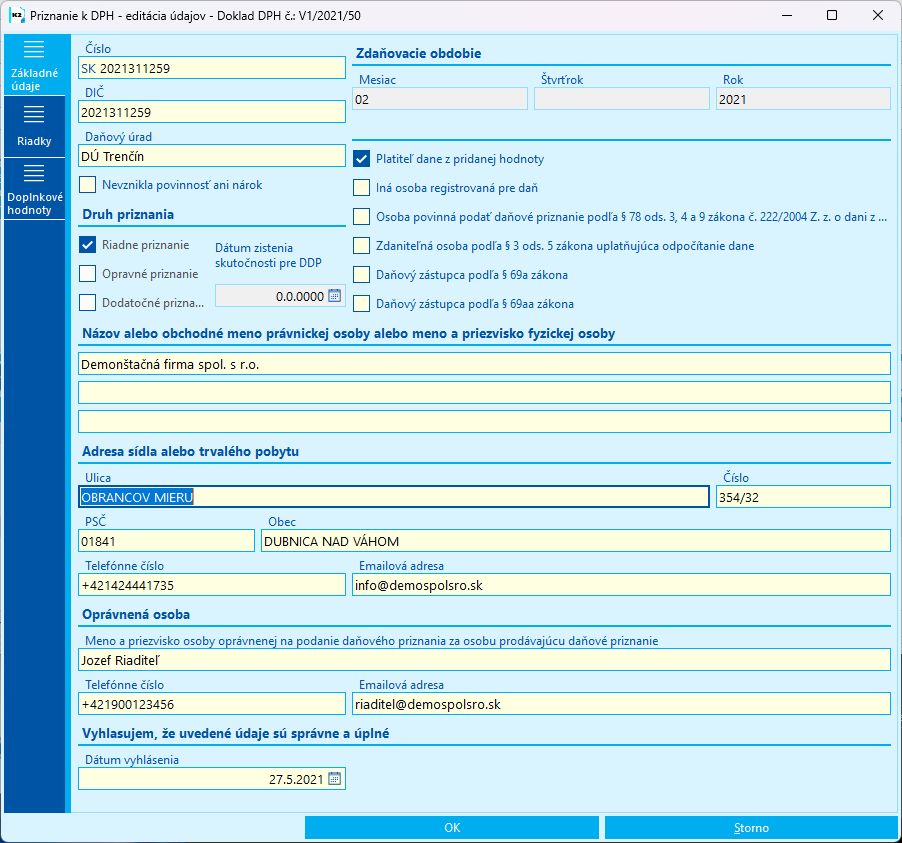Click the Rok field showing 2021
This screenshot has height=843, width=902.
coord(803,99)
